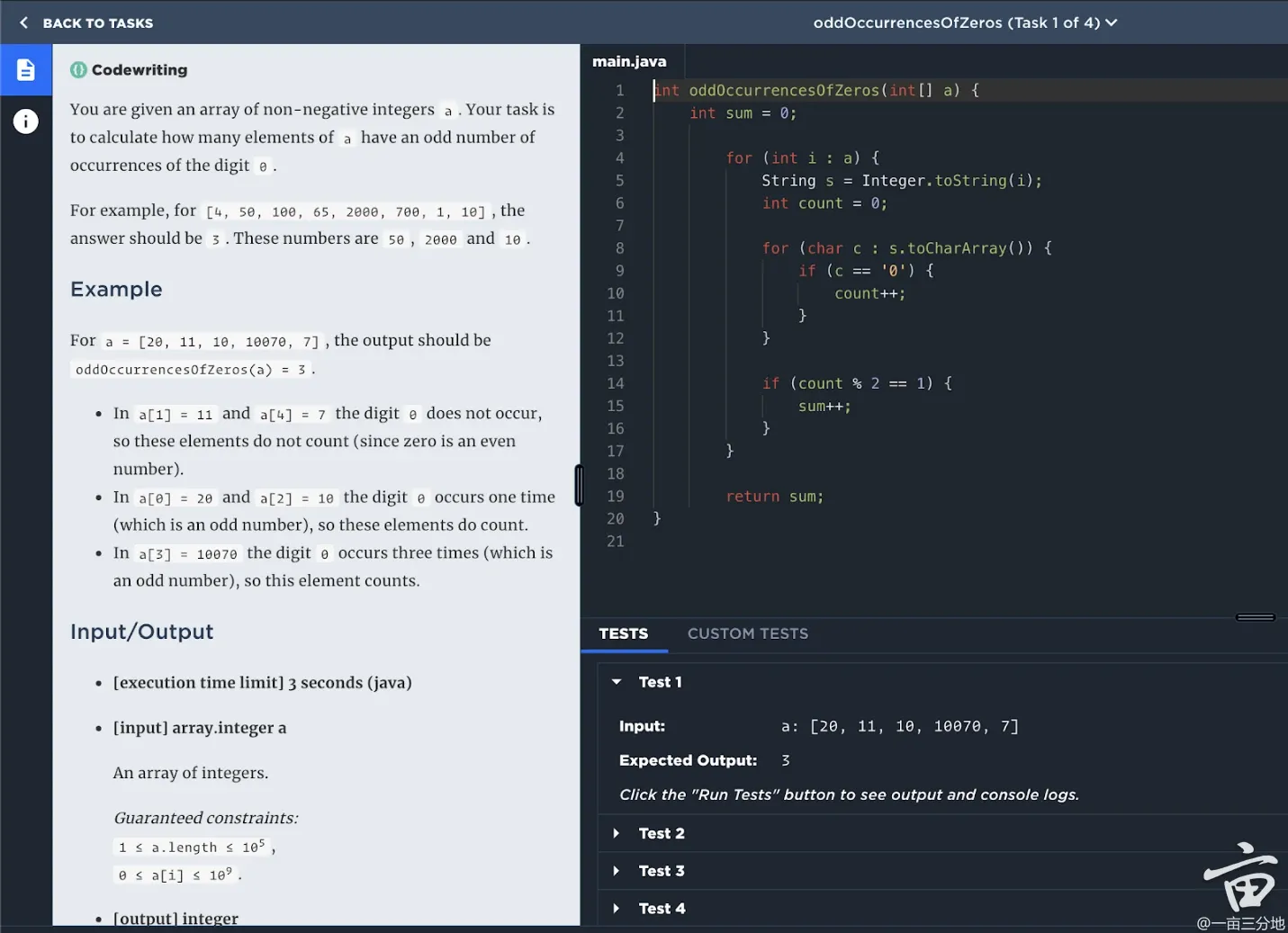Click the '[input] array.integer a' text

point(200,728)
